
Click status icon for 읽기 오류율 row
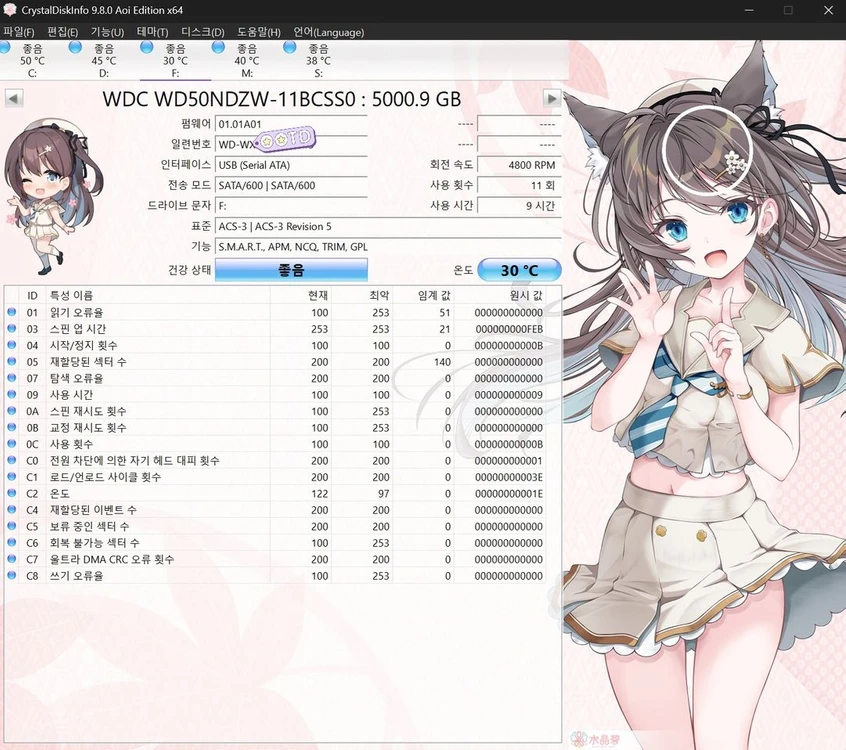(12, 312)
